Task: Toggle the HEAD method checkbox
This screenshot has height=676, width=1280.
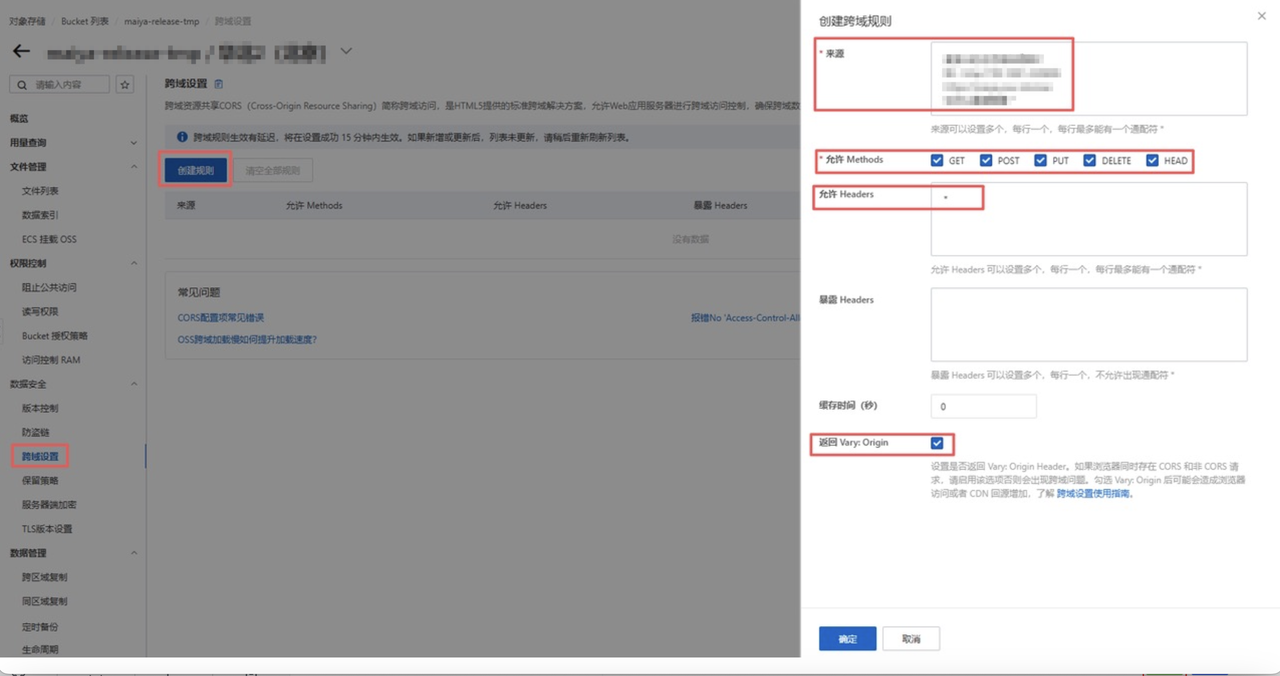Action: pyautogui.click(x=1152, y=160)
